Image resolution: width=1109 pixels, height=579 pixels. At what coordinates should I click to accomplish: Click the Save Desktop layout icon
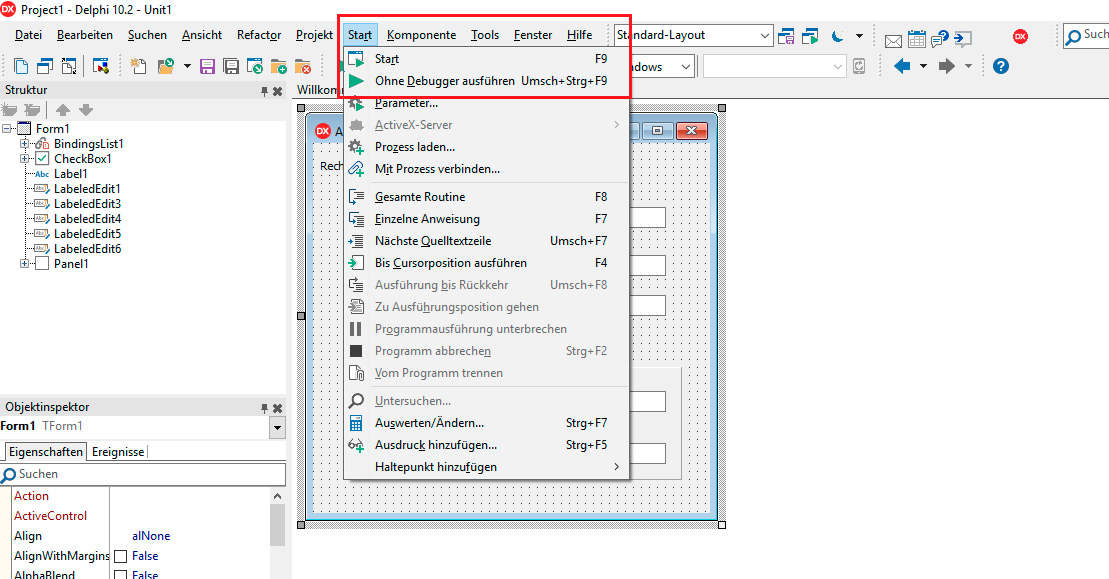click(786, 36)
